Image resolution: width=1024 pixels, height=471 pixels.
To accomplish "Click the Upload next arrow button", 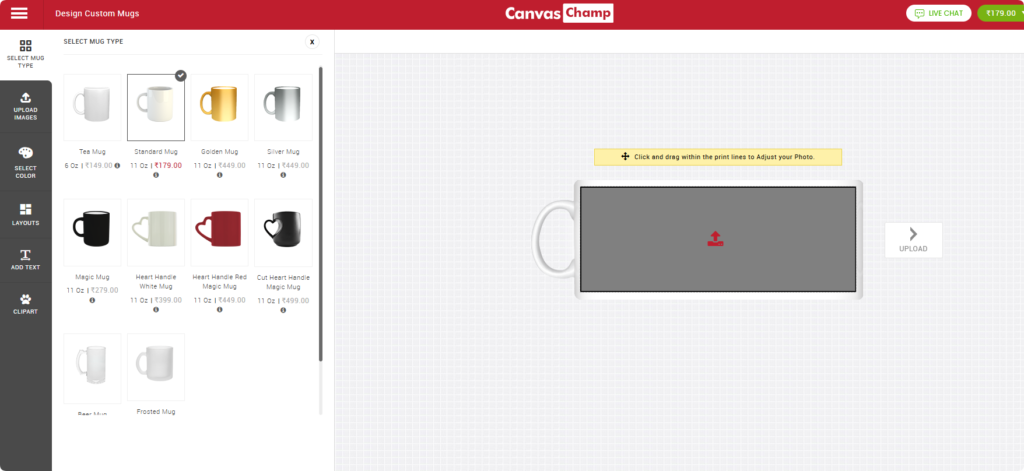I will coord(913,239).
